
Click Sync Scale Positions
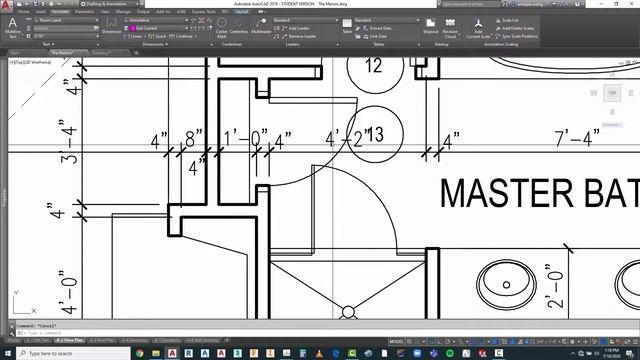coord(517,36)
